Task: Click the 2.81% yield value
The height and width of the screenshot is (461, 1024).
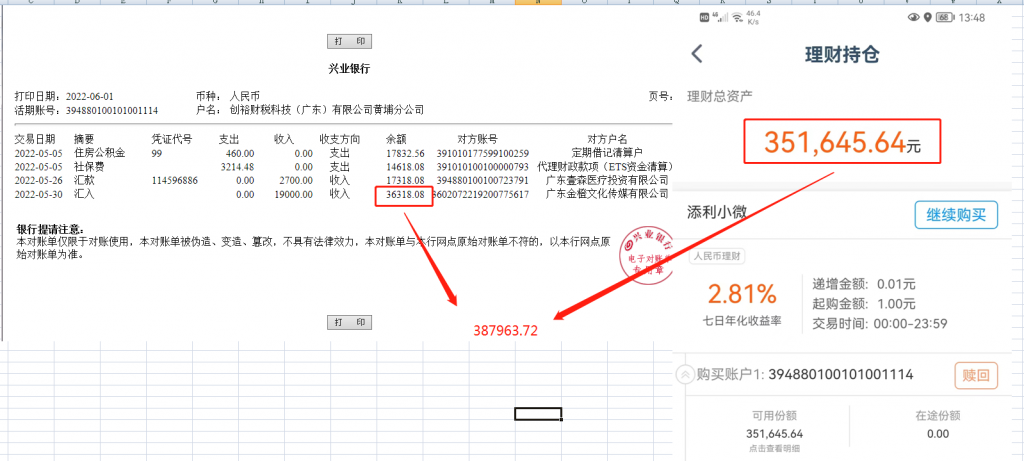Action: pyautogui.click(x=743, y=294)
